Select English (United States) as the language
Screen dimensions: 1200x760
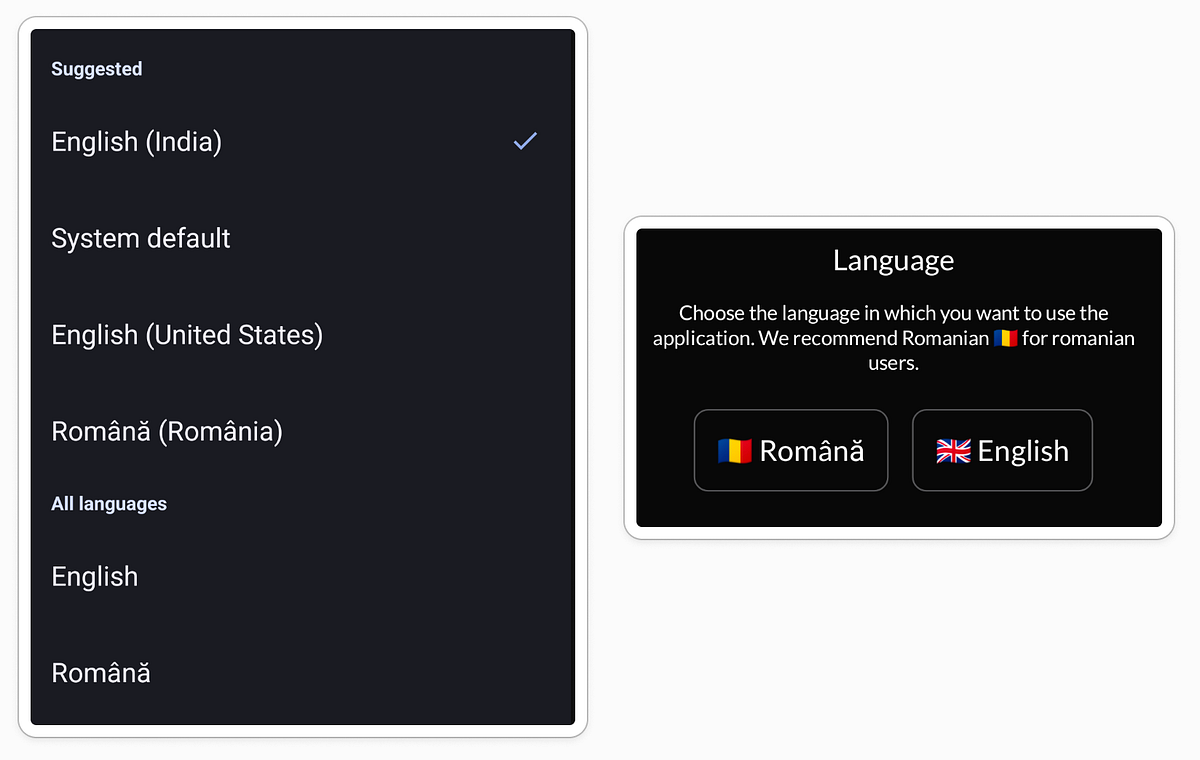186,334
